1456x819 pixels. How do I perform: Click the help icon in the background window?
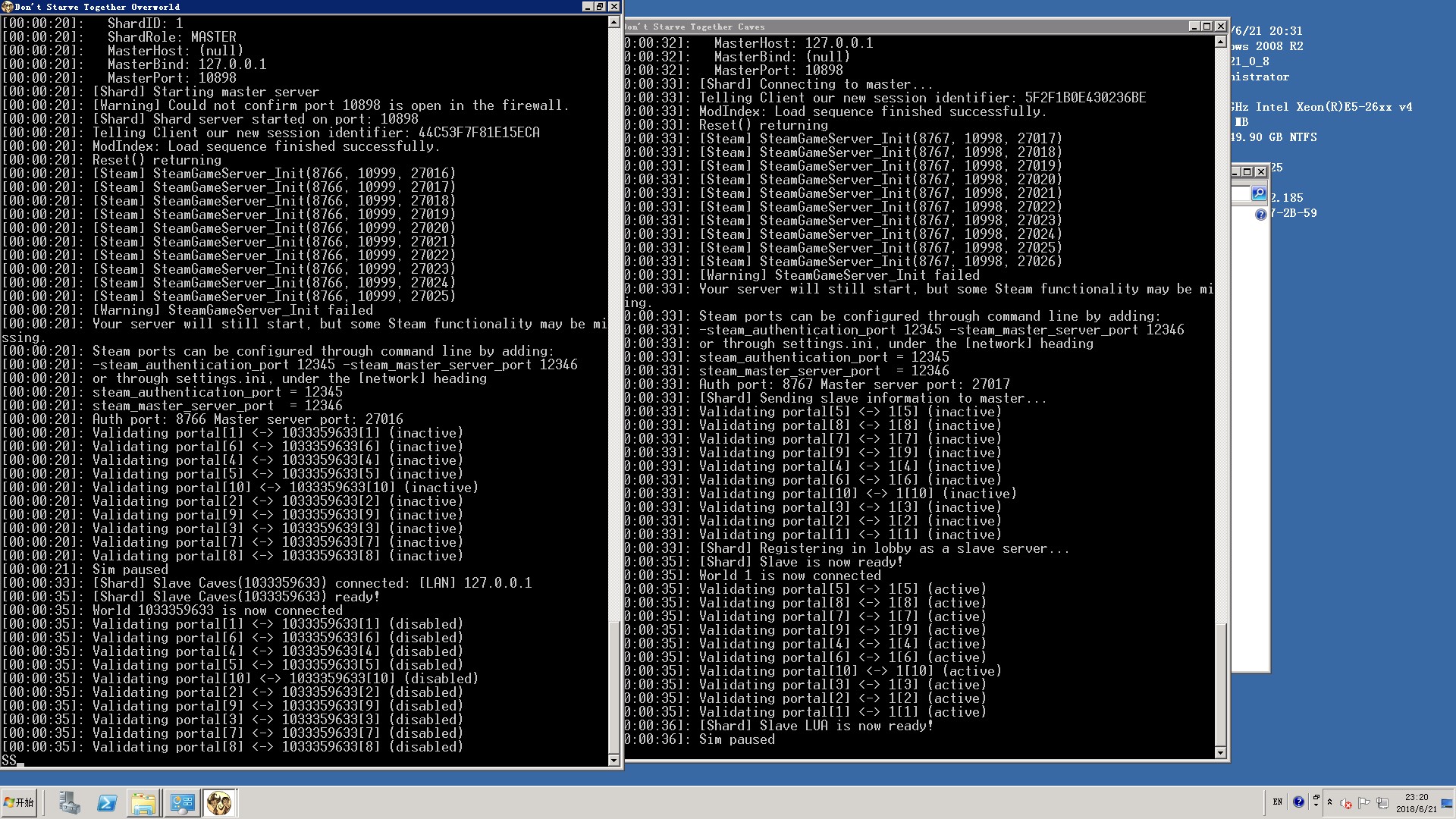(1260, 215)
